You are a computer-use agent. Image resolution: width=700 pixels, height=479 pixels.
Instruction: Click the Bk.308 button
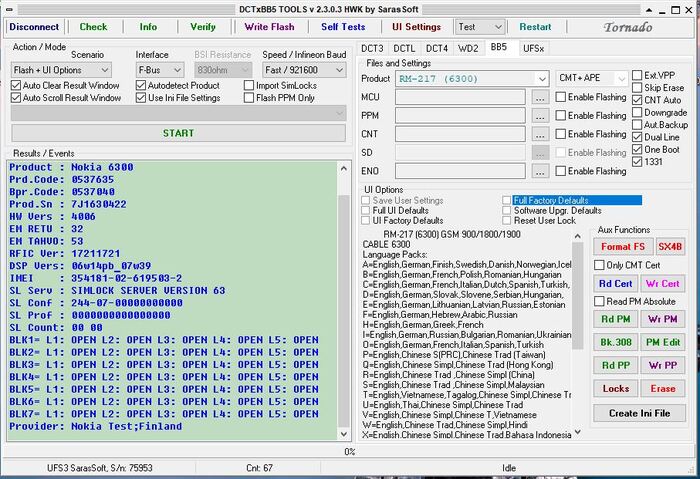click(x=616, y=342)
